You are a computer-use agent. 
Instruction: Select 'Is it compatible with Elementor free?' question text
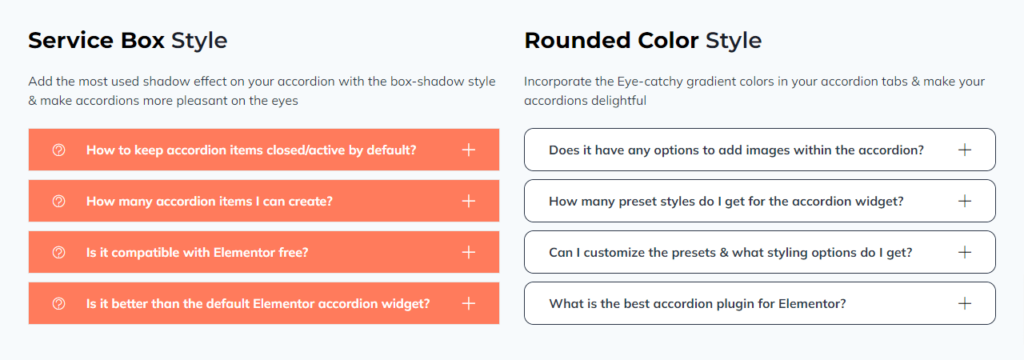click(197, 252)
